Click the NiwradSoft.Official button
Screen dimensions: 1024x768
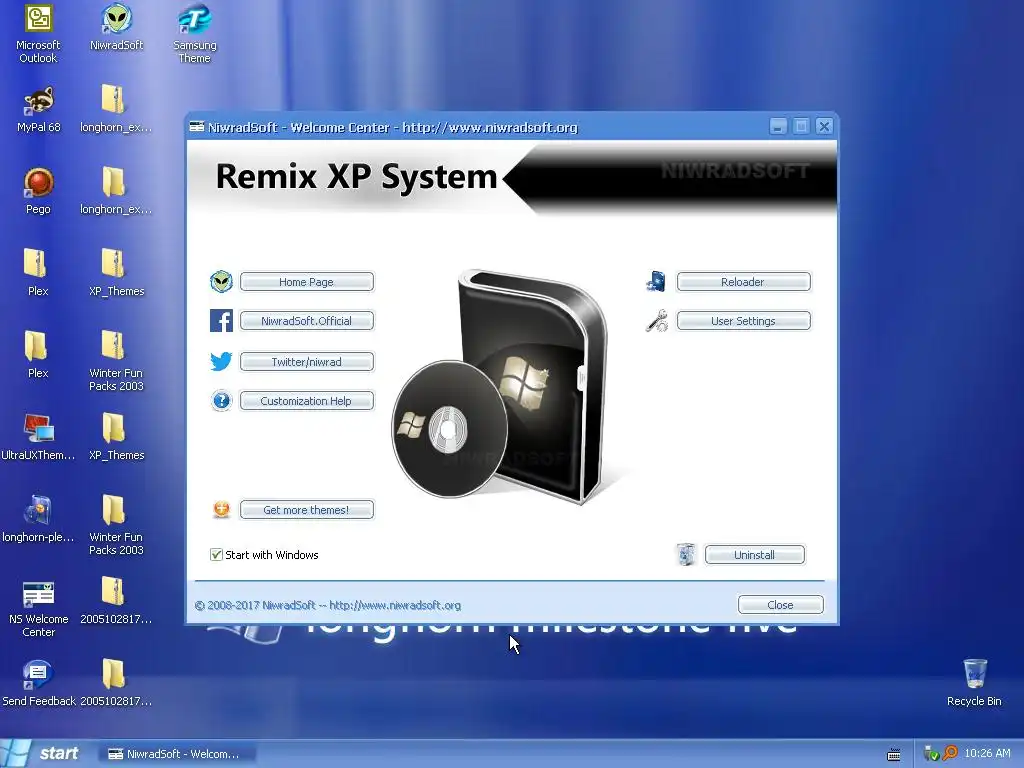pyautogui.click(x=307, y=321)
